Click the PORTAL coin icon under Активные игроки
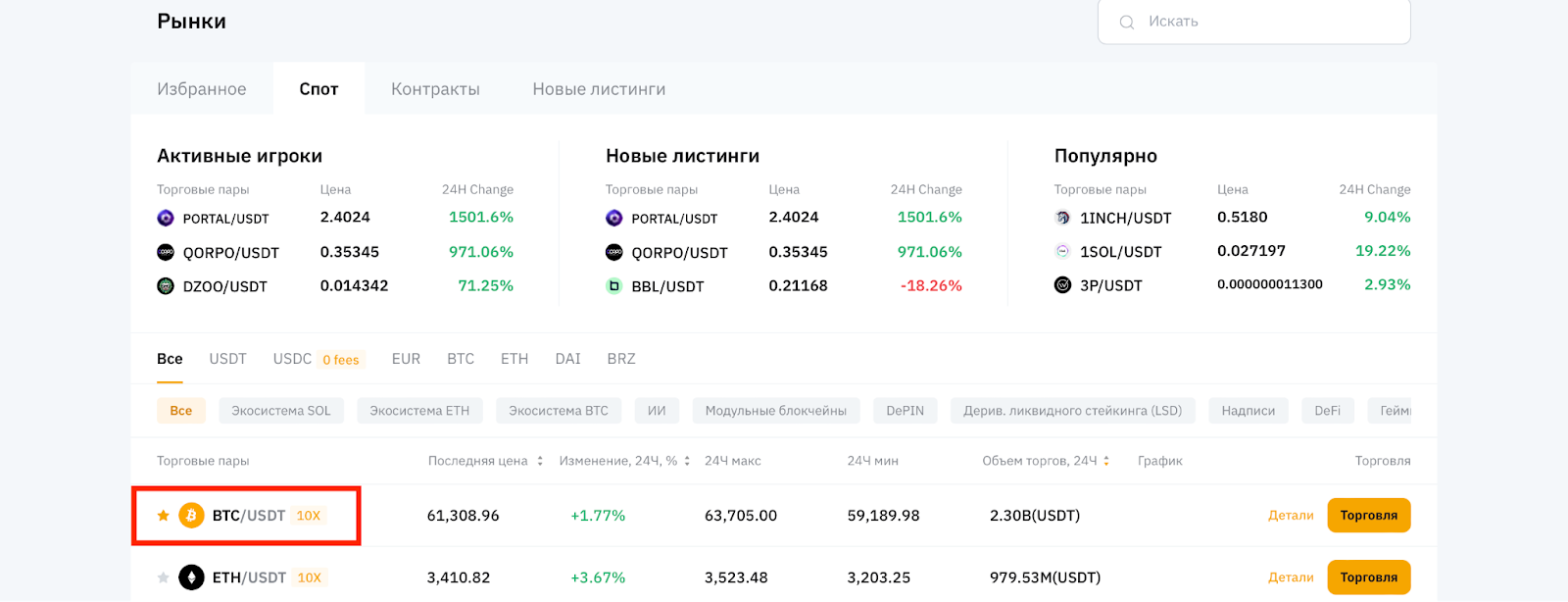This screenshot has width=1568, height=602. click(x=166, y=218)
